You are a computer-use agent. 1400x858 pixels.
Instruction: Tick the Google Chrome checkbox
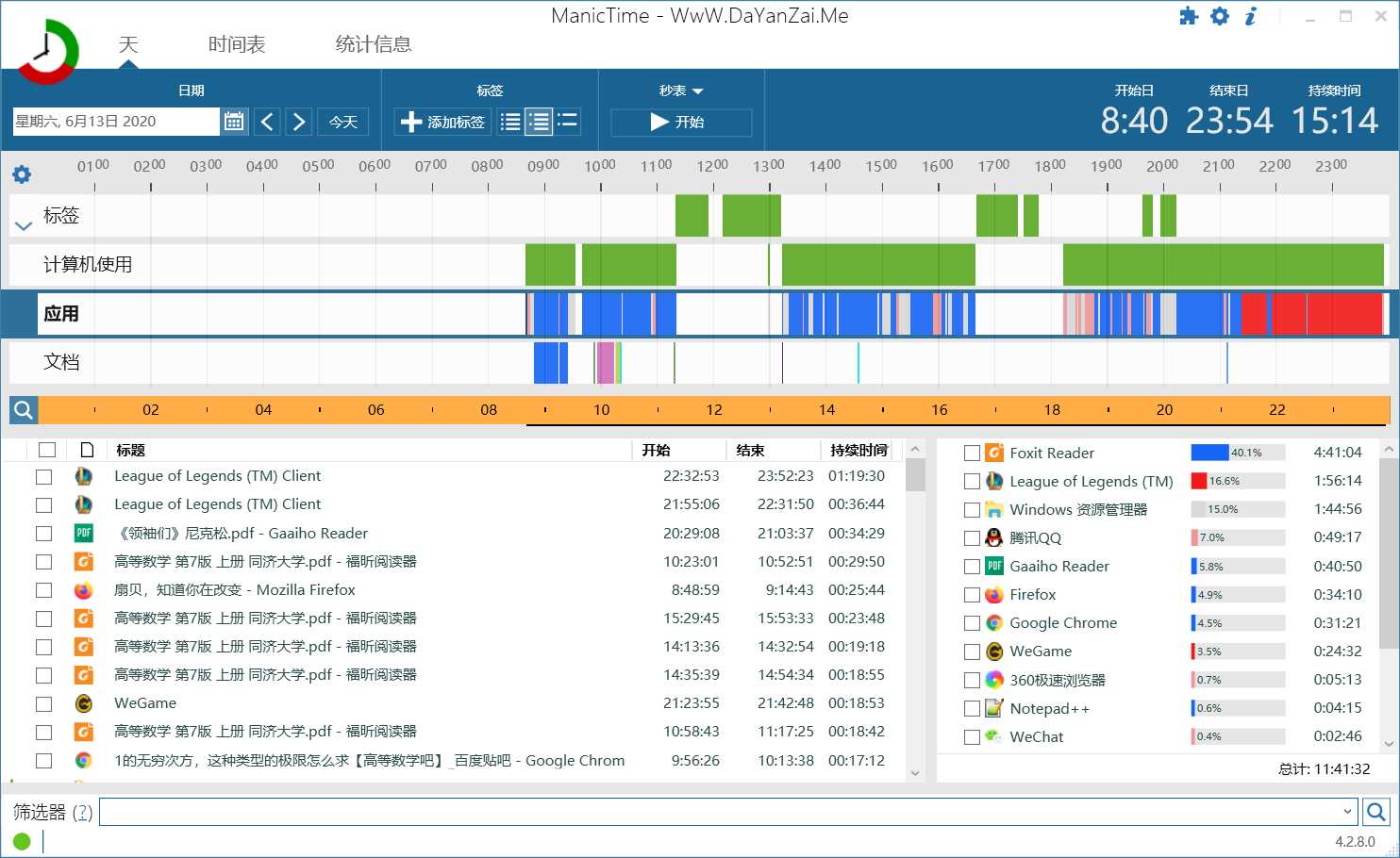[x=972, y=623]
